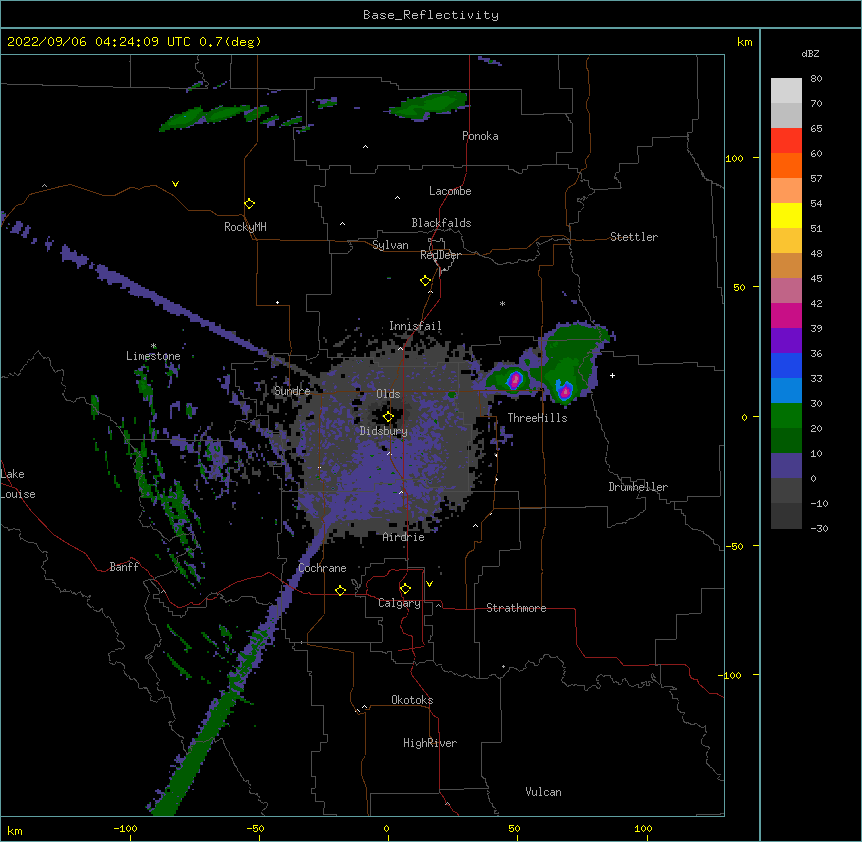Click the Lake Louise label
Viewport: 862px width, 842px height.
point(18,484)
